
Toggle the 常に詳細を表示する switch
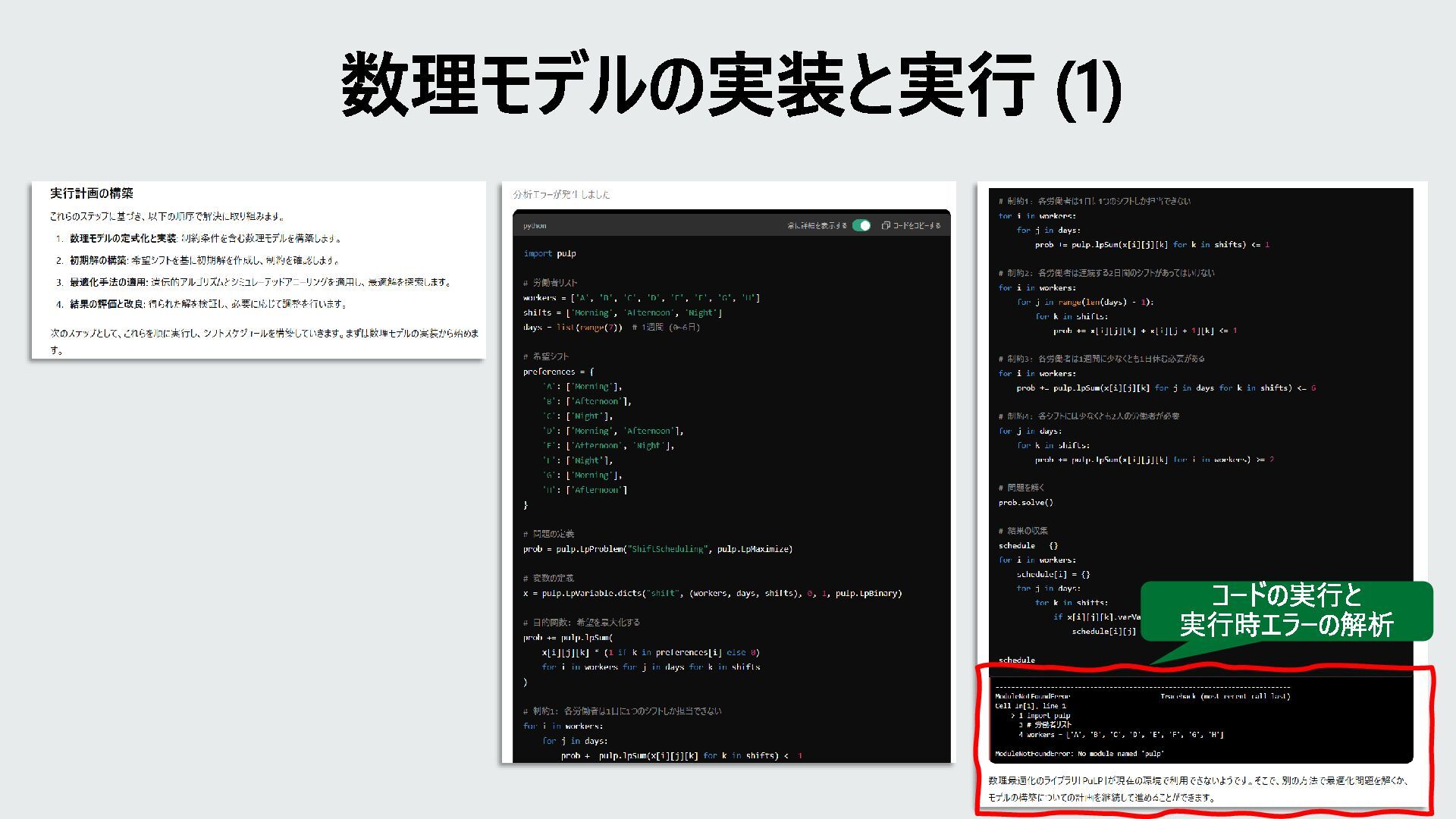click(x=861, y=225)
